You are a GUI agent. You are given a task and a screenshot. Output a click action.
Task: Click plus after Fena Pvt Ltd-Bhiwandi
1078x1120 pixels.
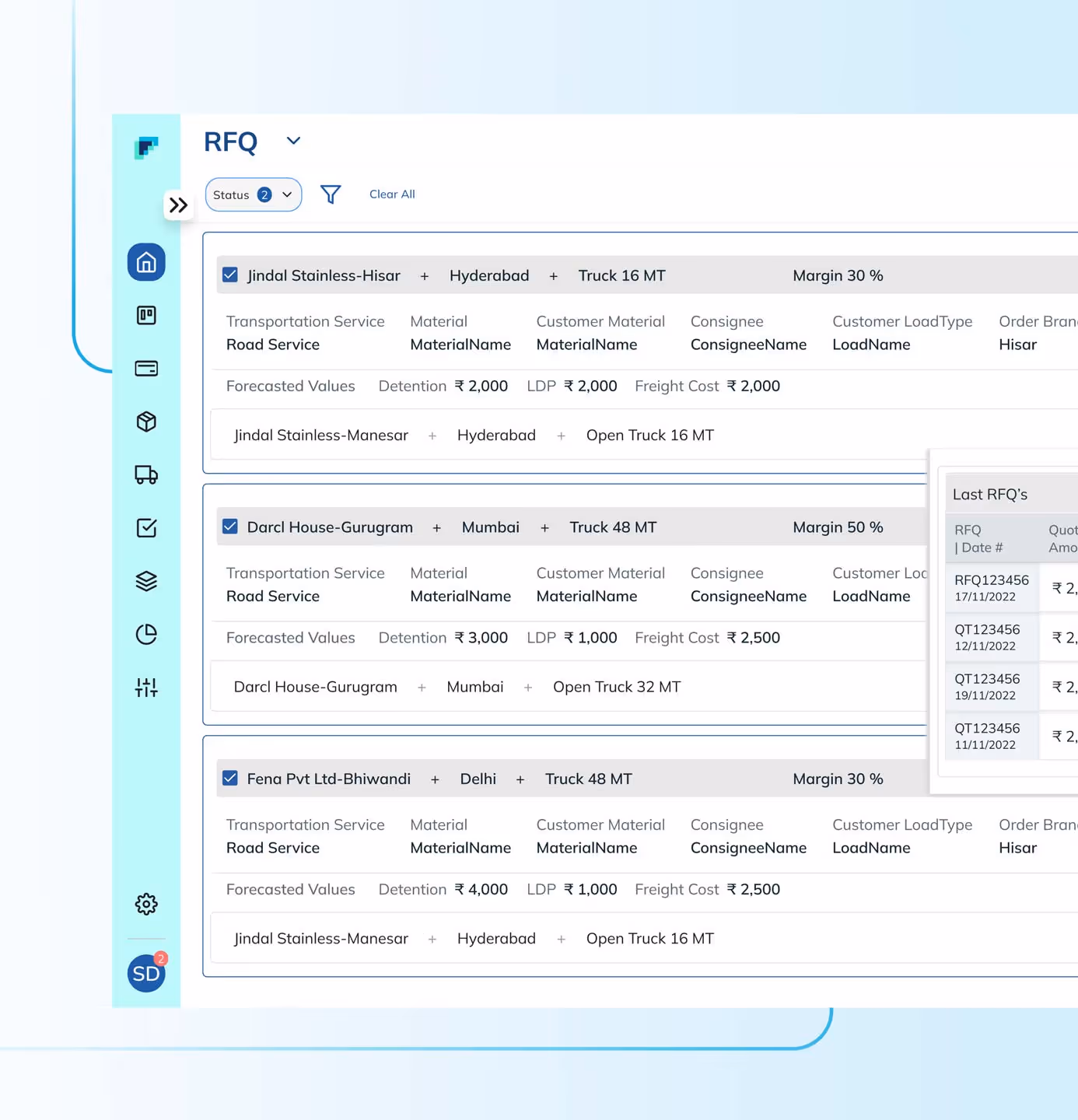[x=436, y=779]
